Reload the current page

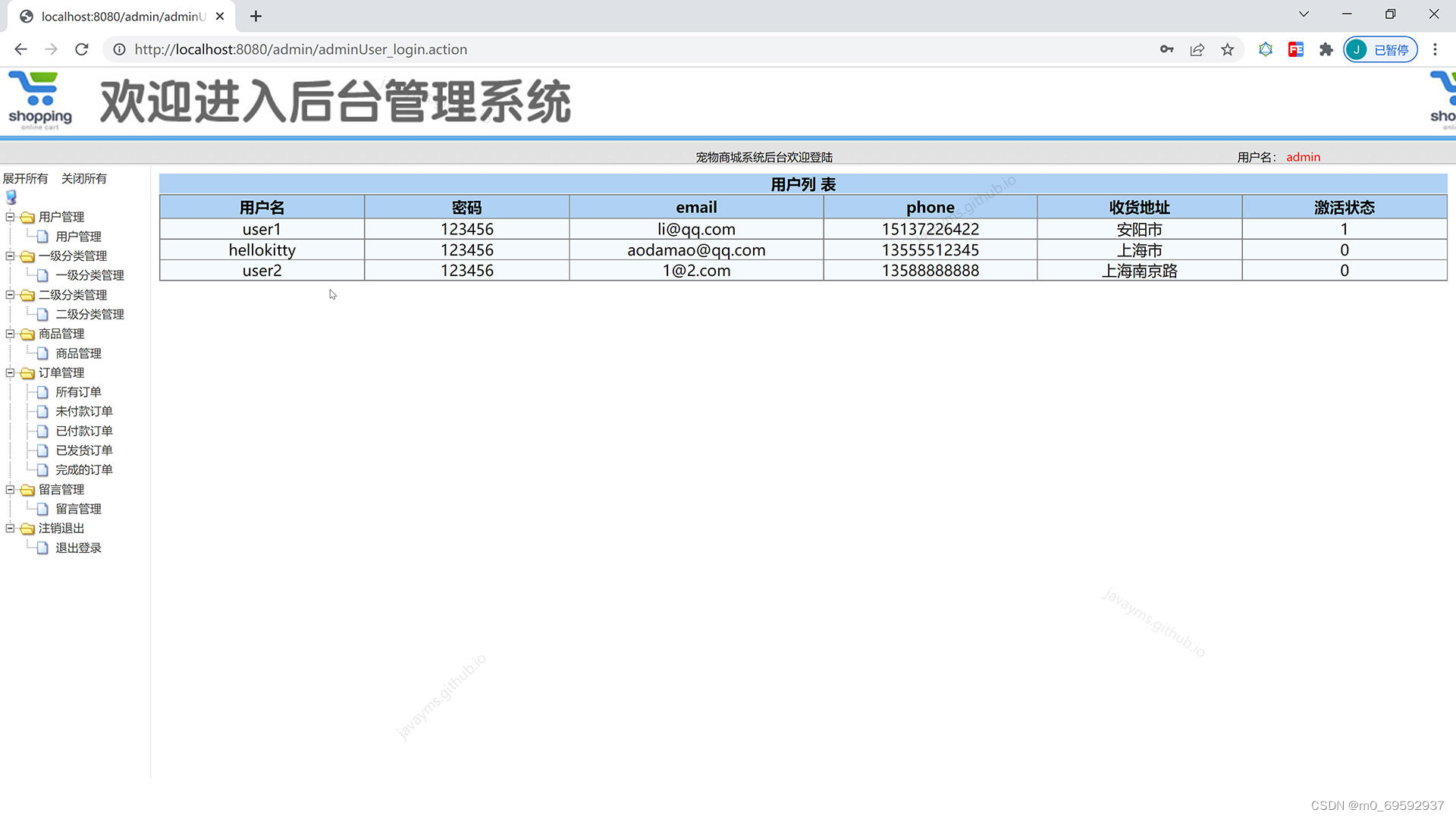pos(82,49)
